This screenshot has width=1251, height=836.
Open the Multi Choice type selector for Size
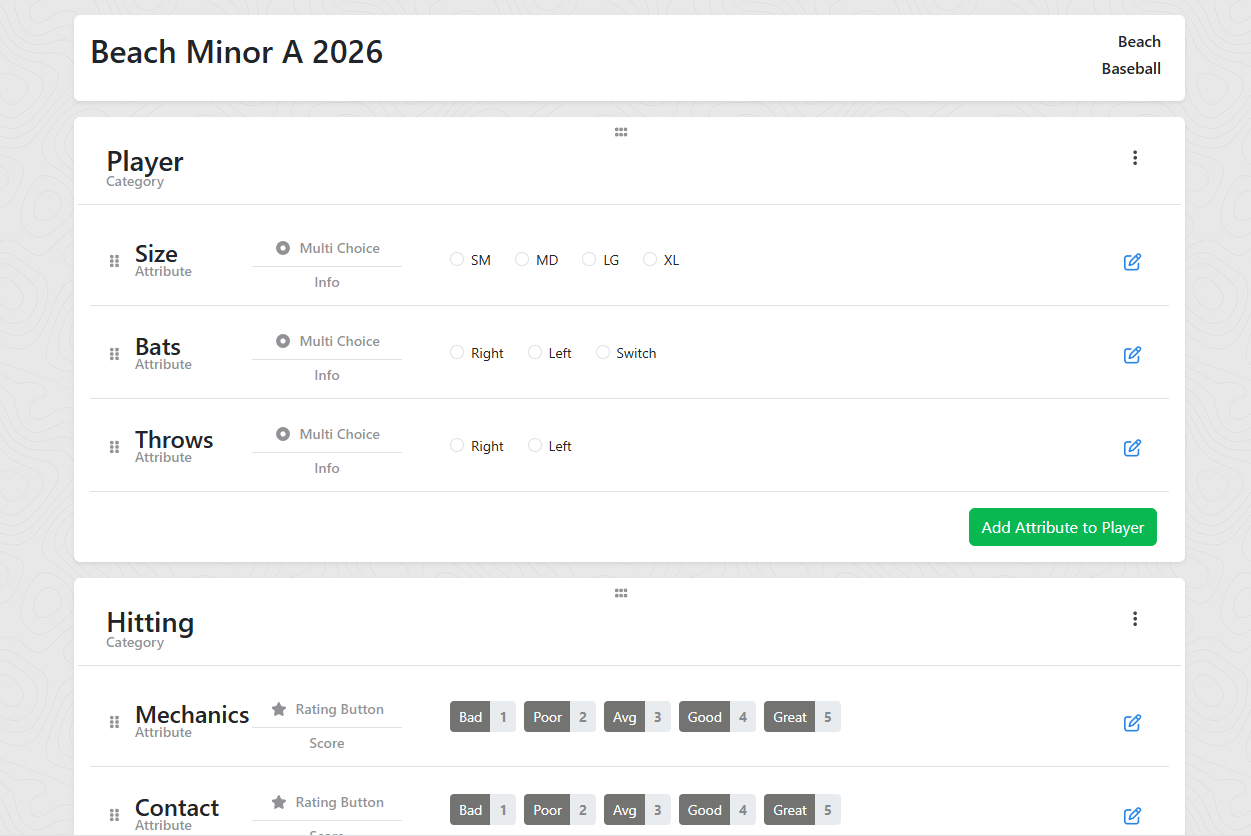pyautogui.click(x=327, y=247)
